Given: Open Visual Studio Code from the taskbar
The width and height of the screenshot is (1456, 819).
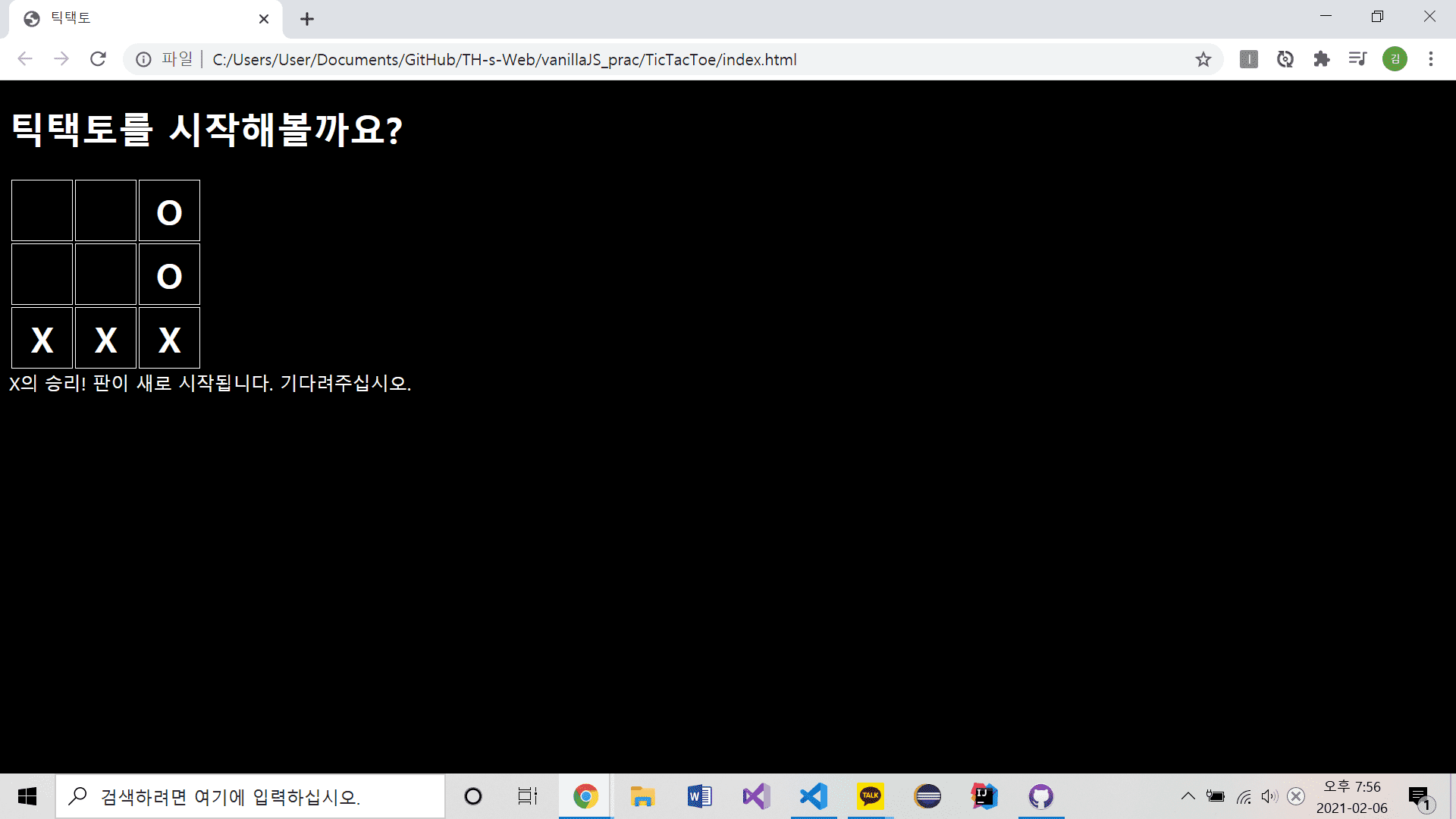Looking at the screenshot, I should (813, 796).
